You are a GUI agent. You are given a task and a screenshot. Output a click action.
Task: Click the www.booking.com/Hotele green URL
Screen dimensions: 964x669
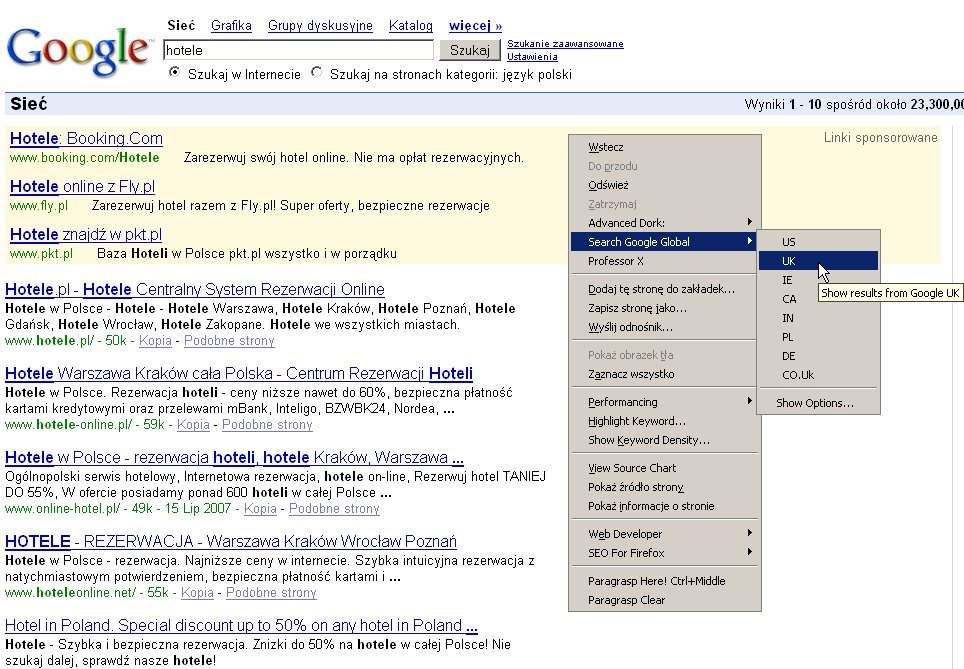coord(85,157)
